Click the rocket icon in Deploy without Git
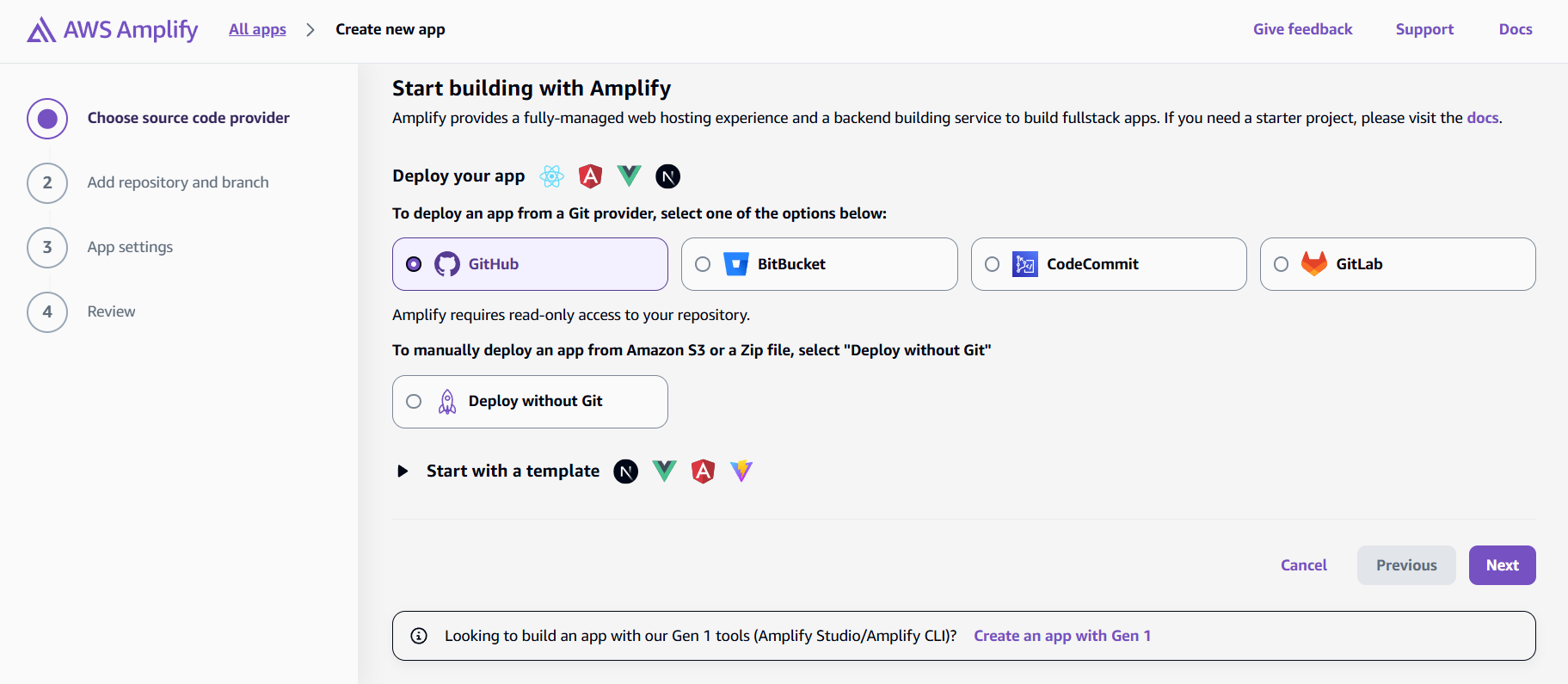The height and width of the screenshot is (684, 1568). point(447,402)
